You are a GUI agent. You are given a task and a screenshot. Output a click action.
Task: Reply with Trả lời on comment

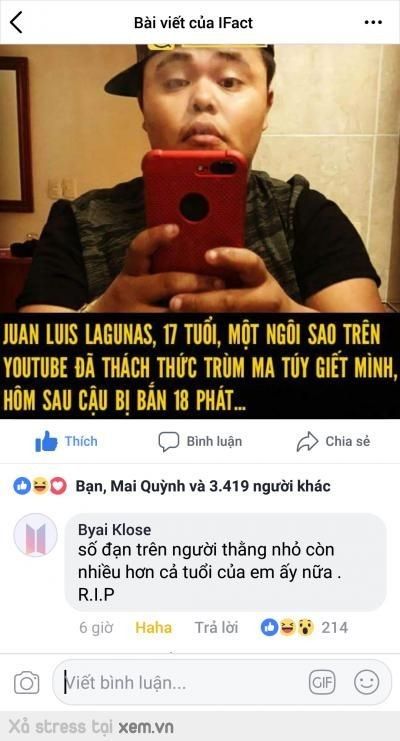pos(217,628)
